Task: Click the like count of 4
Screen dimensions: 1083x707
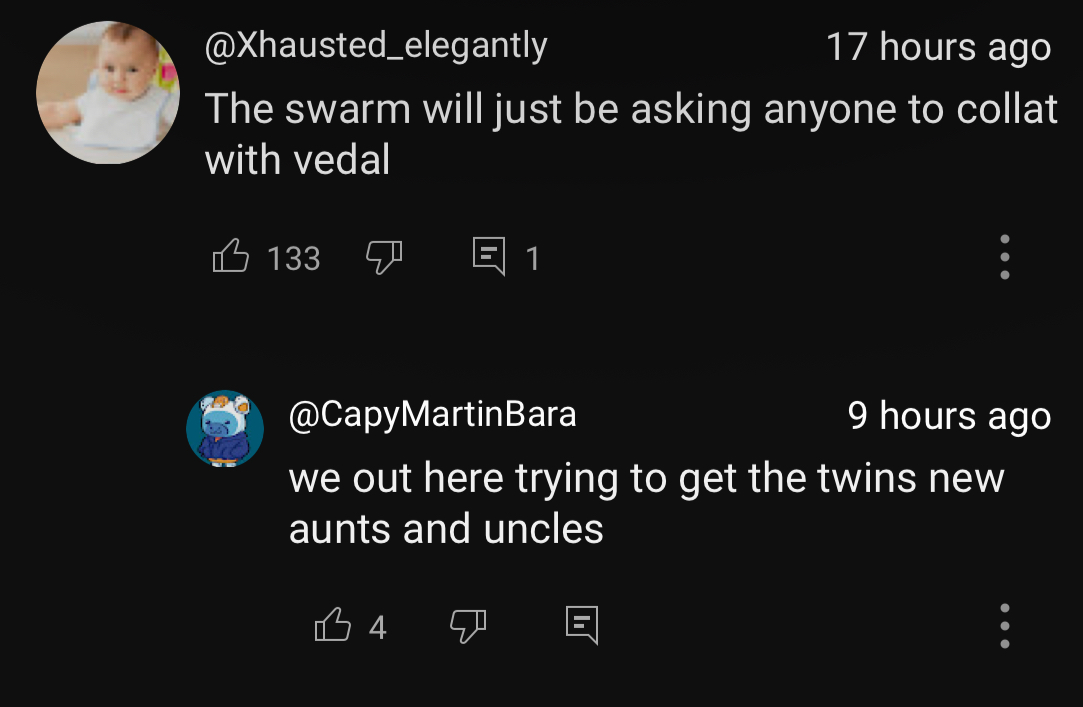Action: click(x=377, y=627)
